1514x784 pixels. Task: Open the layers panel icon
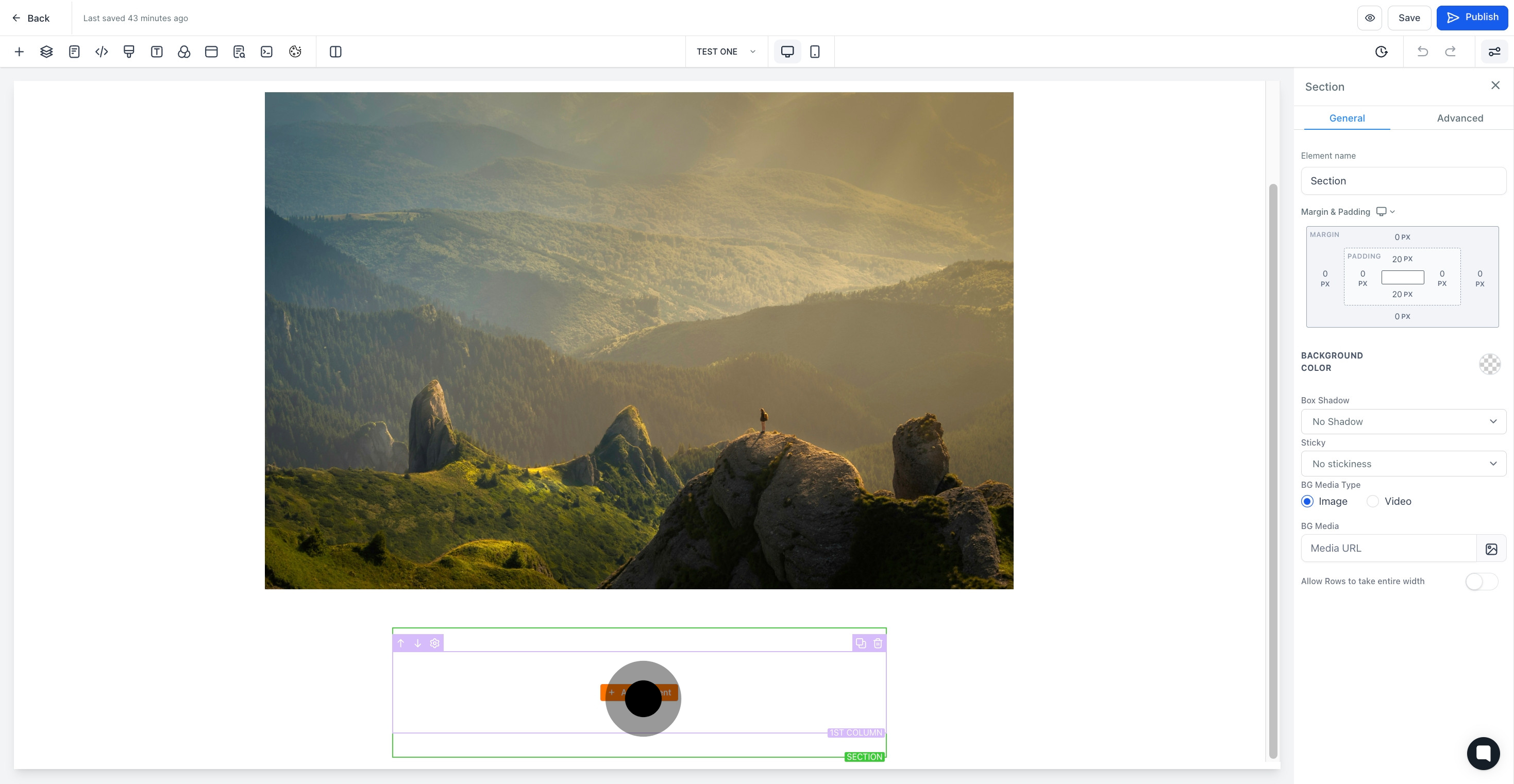(46, 52)
